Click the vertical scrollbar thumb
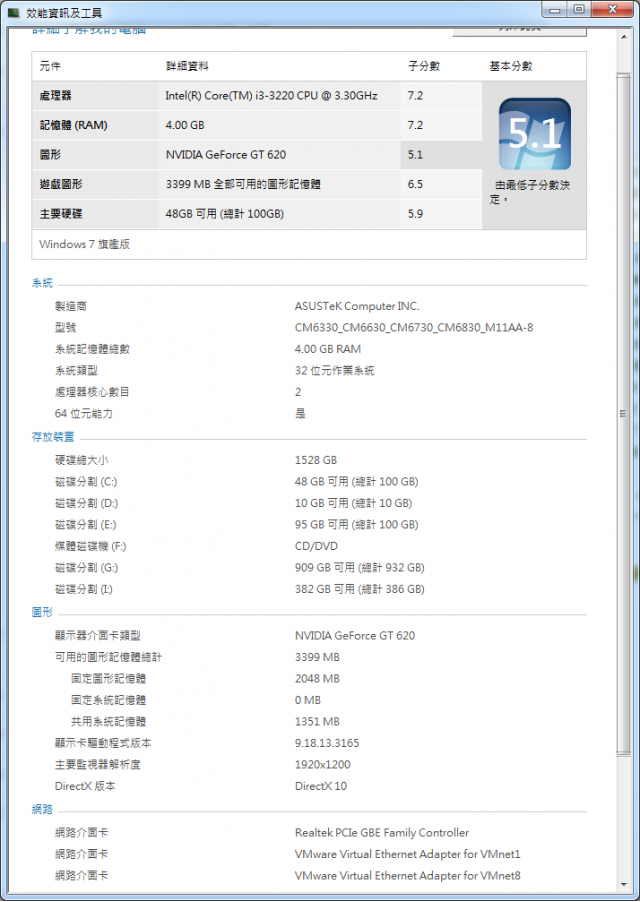Viewport: 640px width, 902px height. click(x=624, y=414)
